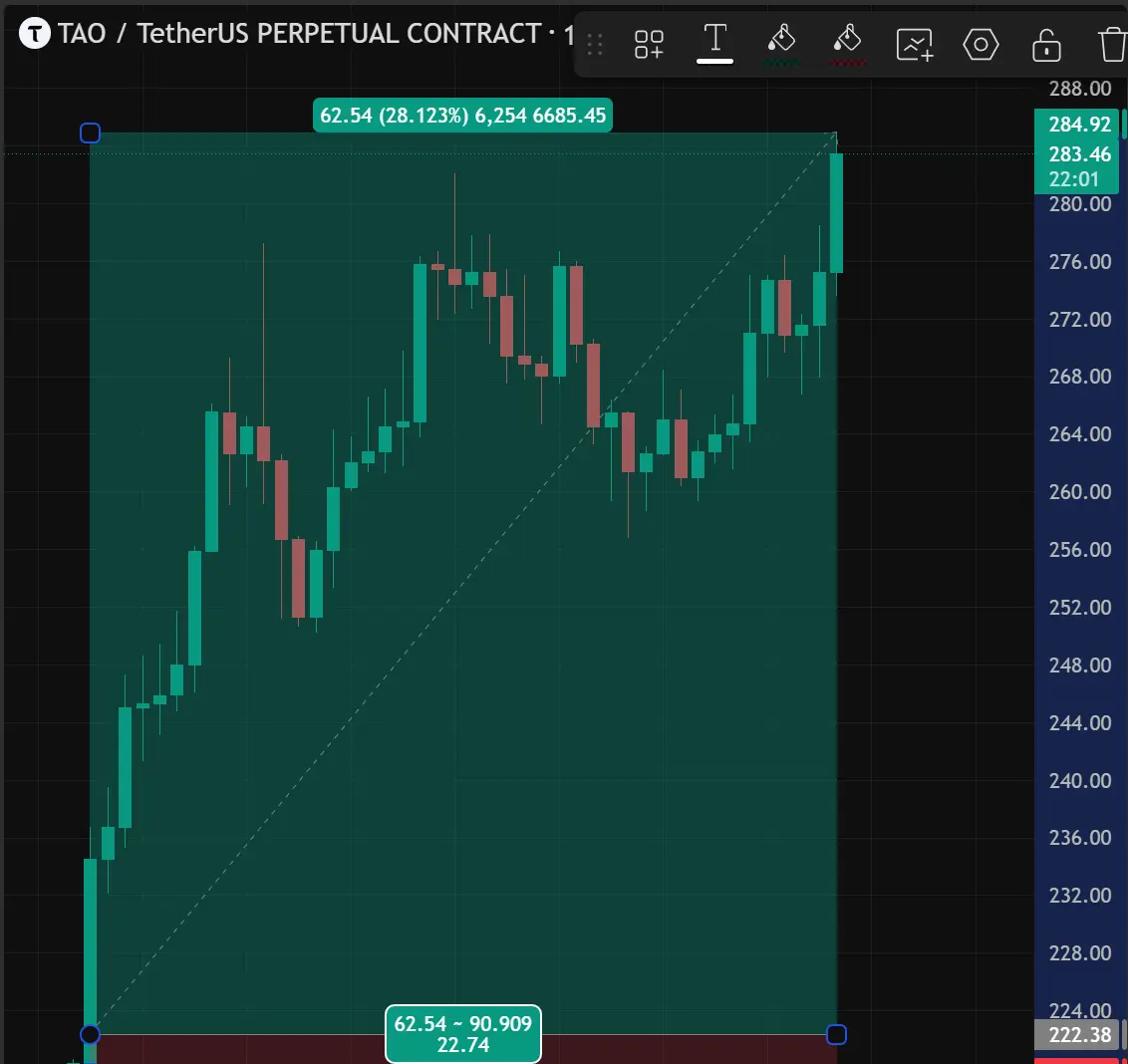Open TAO / TetherUS PERPETUAL CONTRACT symbol title
Viewport: 1128px width, 1064px height.
pos(299,33)
